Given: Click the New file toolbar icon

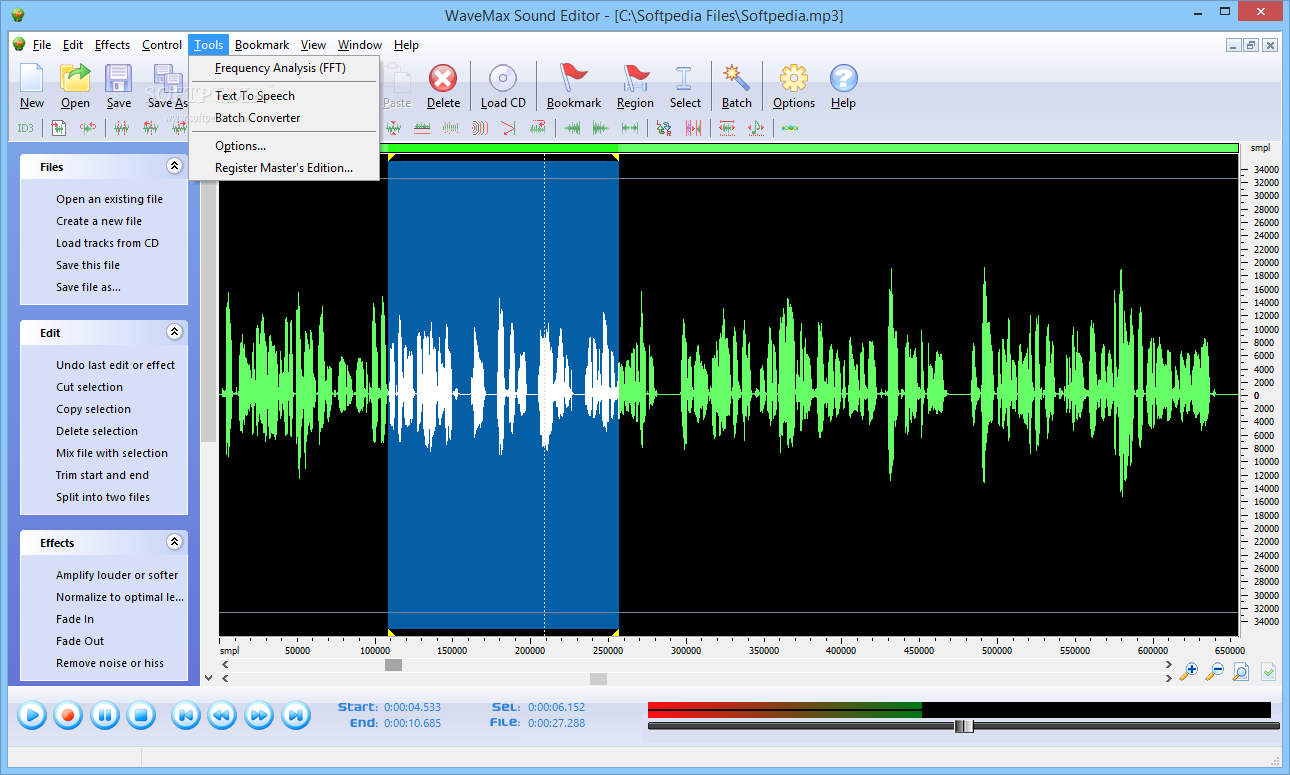Looking at the screenshot, I should coord(32,78).
